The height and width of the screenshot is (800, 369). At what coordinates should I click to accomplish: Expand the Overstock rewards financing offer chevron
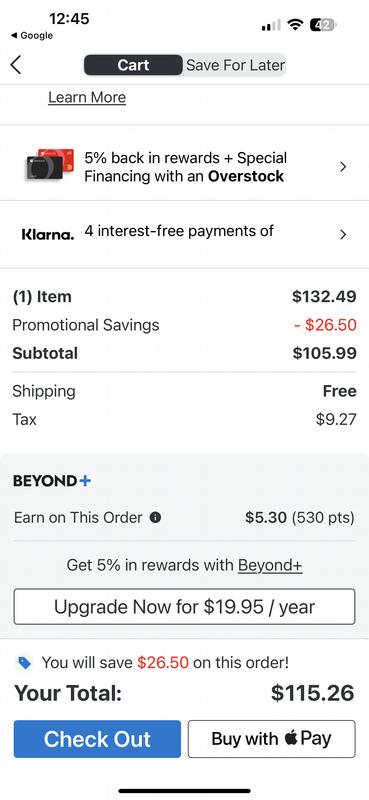343,167
